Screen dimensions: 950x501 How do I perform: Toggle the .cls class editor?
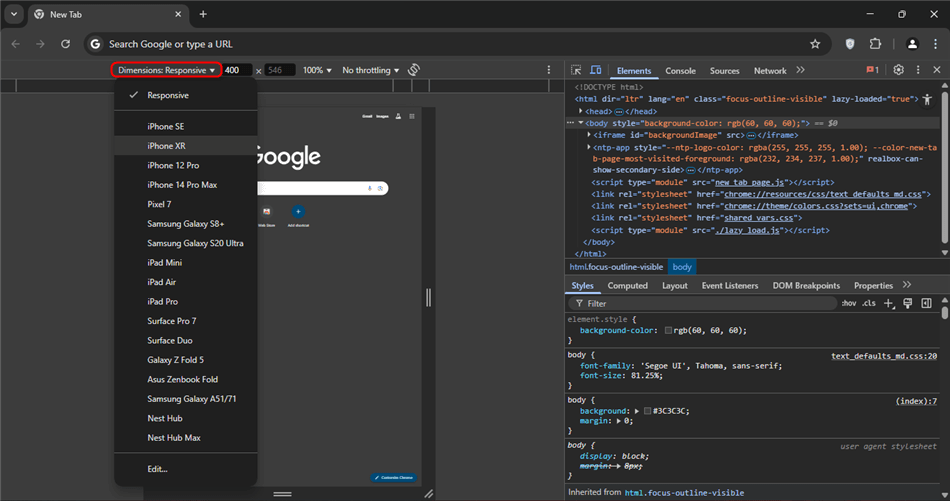point(869,303)
